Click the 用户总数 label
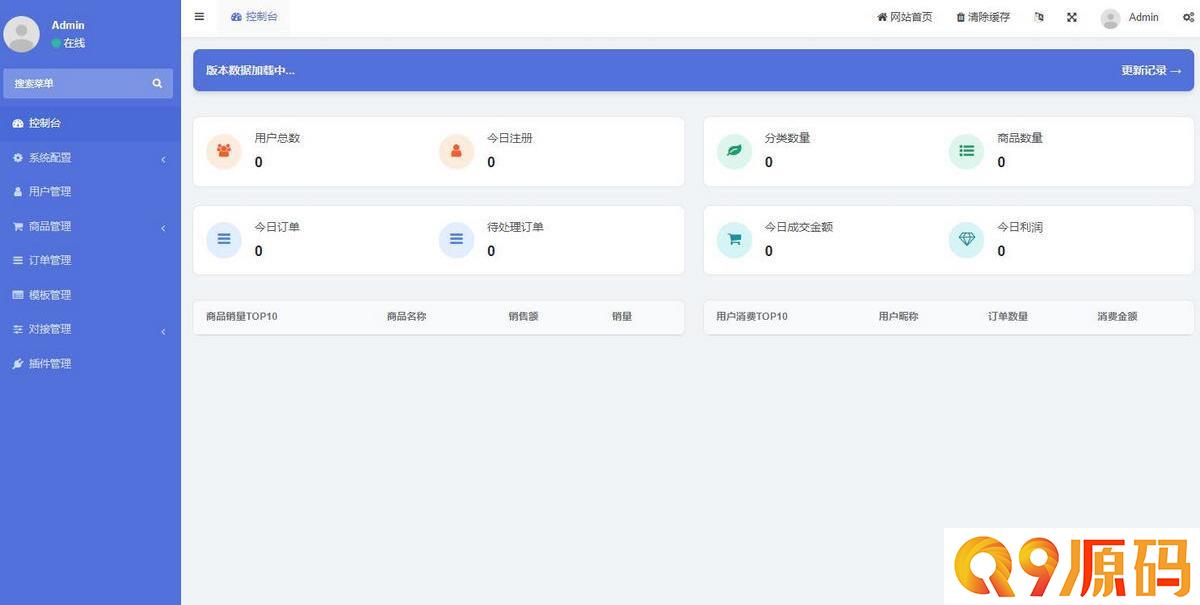Image resolution: width=1200 pixels, height=605 pixels. 277,138
